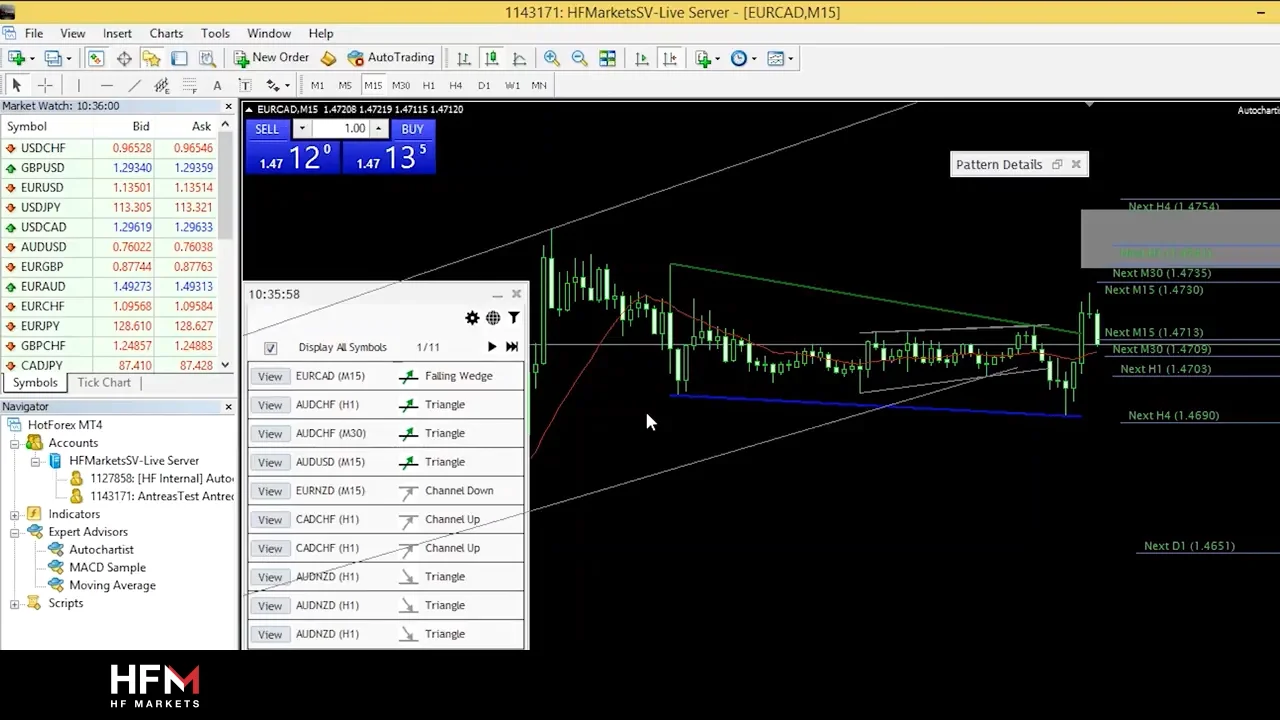
Task: Open the Insert menu
Action: pyautogui.click(x=117, y=33)
